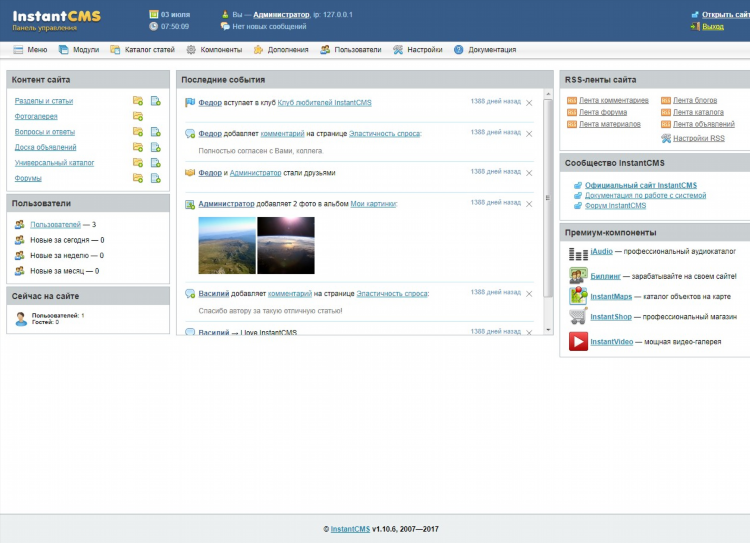Add item icon in Универсальный каталог row

pos(155,163)
